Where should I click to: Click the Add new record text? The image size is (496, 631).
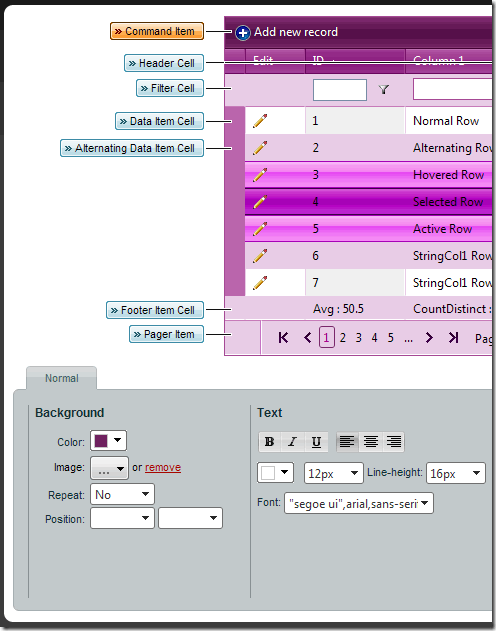(x=296, y=32)
